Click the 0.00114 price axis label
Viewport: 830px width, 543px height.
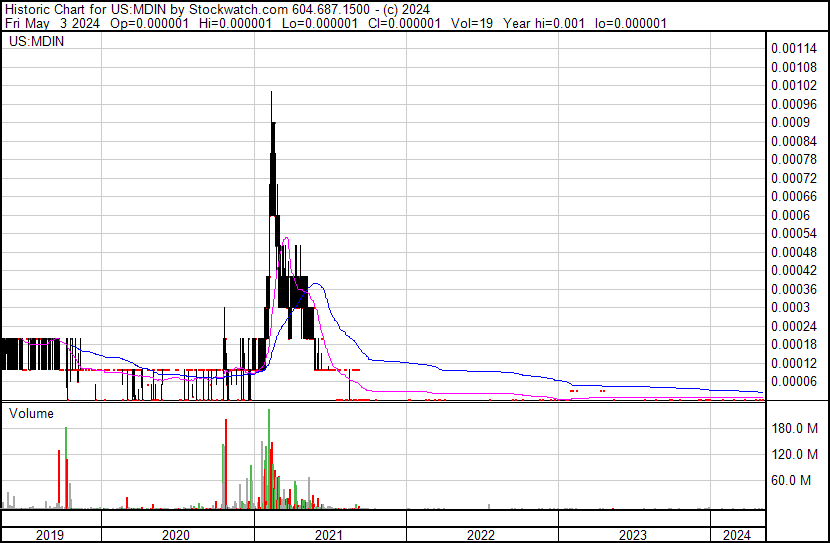point(794,48)
